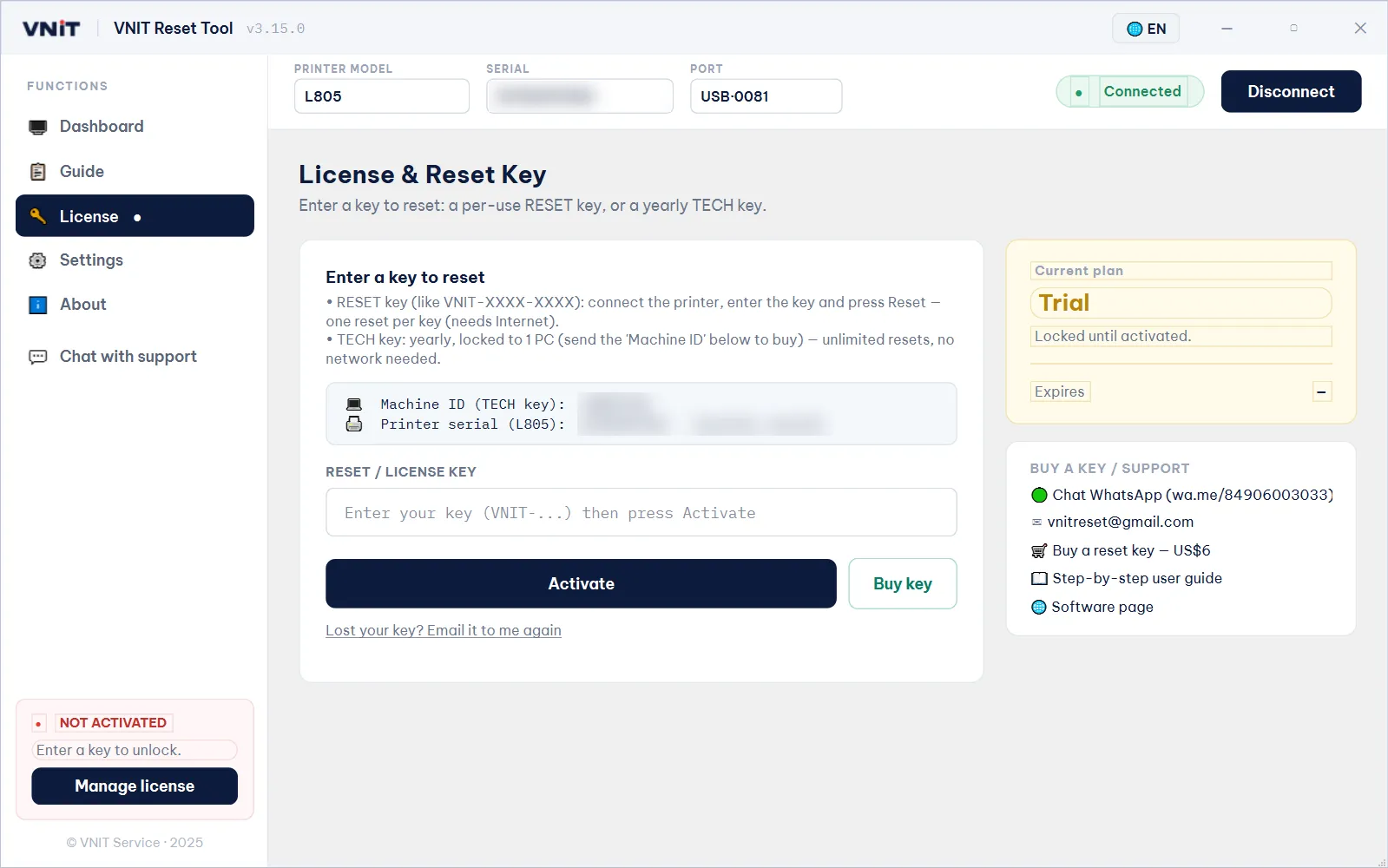Screen dimensions: 1388x868
Task: Focus the Reset / License key input field
Action: 641,512
